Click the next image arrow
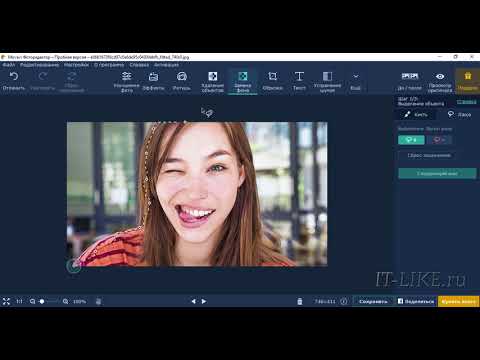Image resolution: width=480 pixels, height=360 pixels. pyautogui.click(x=204, y=301)
